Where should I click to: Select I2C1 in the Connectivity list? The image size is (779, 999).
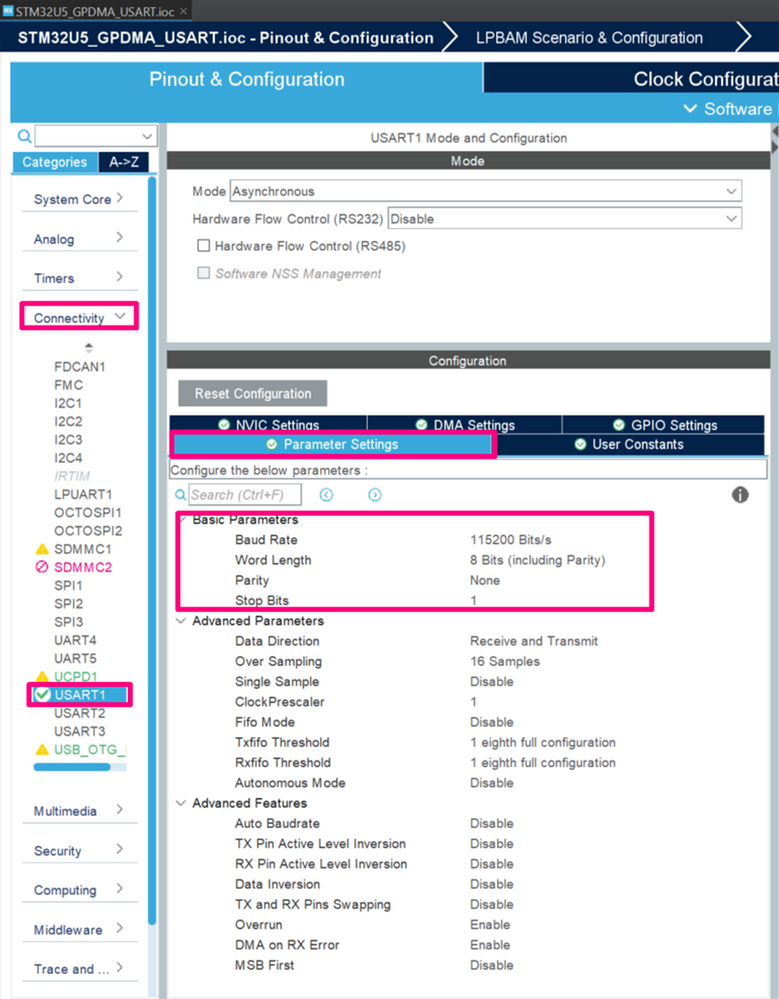(x=68, y=403)
